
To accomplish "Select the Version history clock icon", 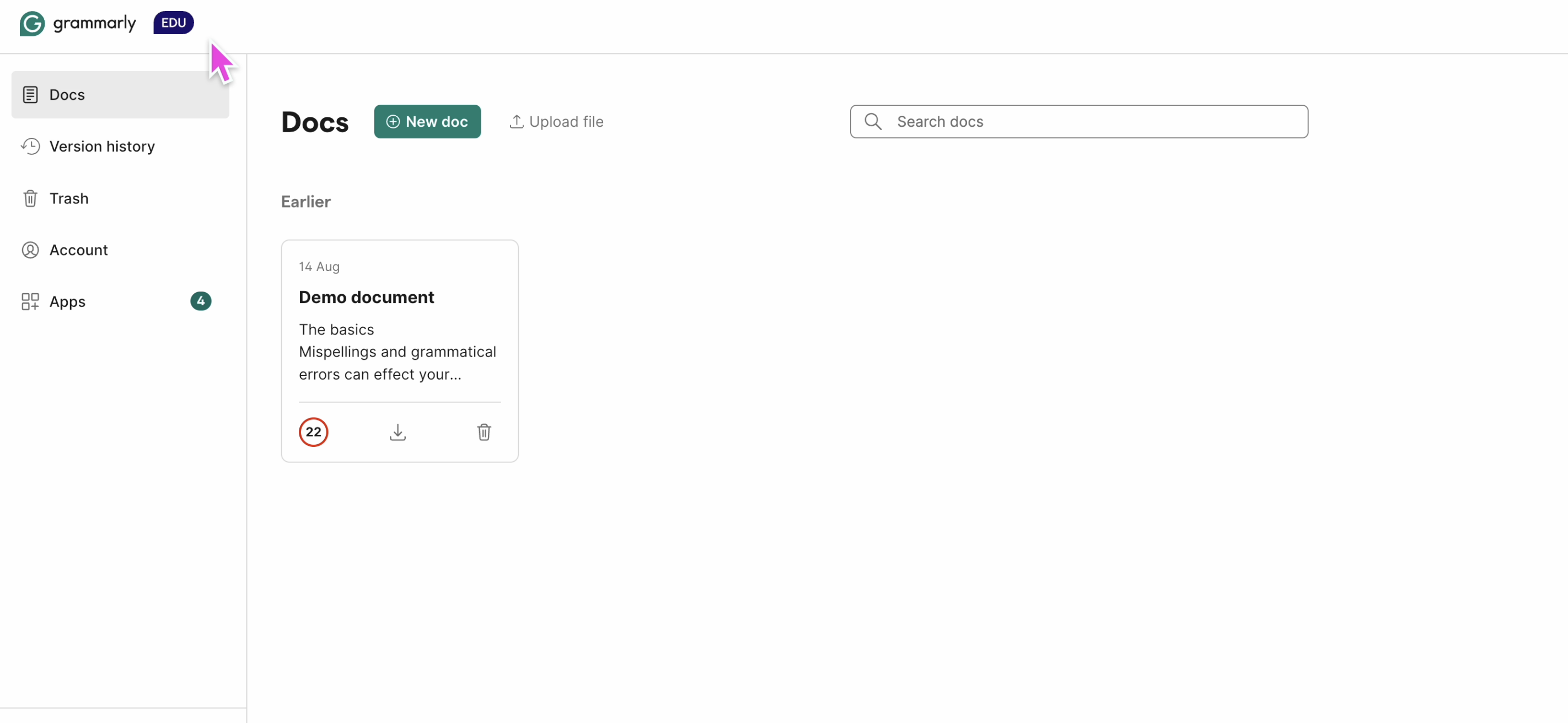I will click(x=30, y=146).
